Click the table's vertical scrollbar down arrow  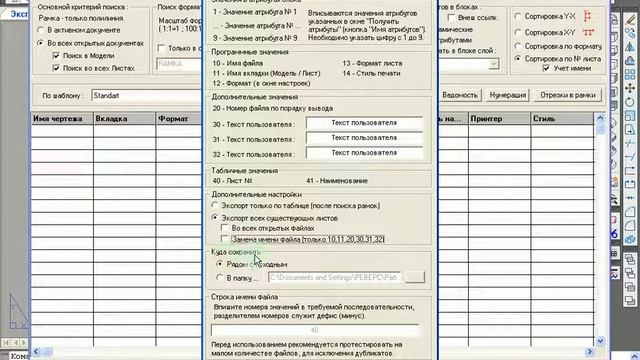point(600,341)
